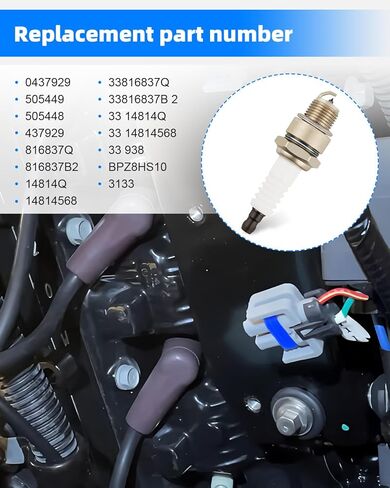Screen dimensions: 390x488
Task: Click part number 14814Q
Action: pyautogui.click(x=46, y=184)
